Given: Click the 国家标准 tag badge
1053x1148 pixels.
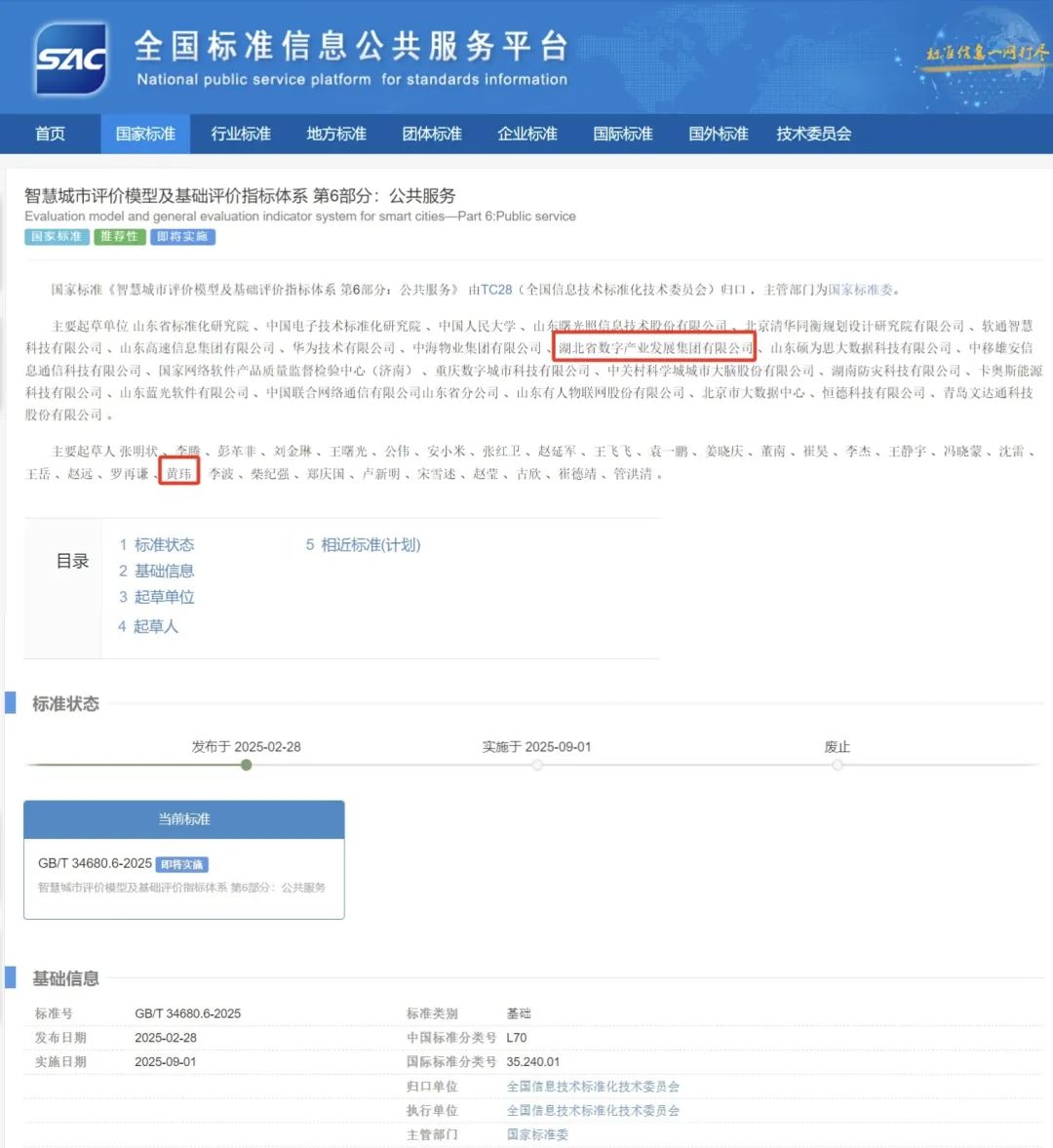Looking at the screenshot, I should (x=58, y=236).
